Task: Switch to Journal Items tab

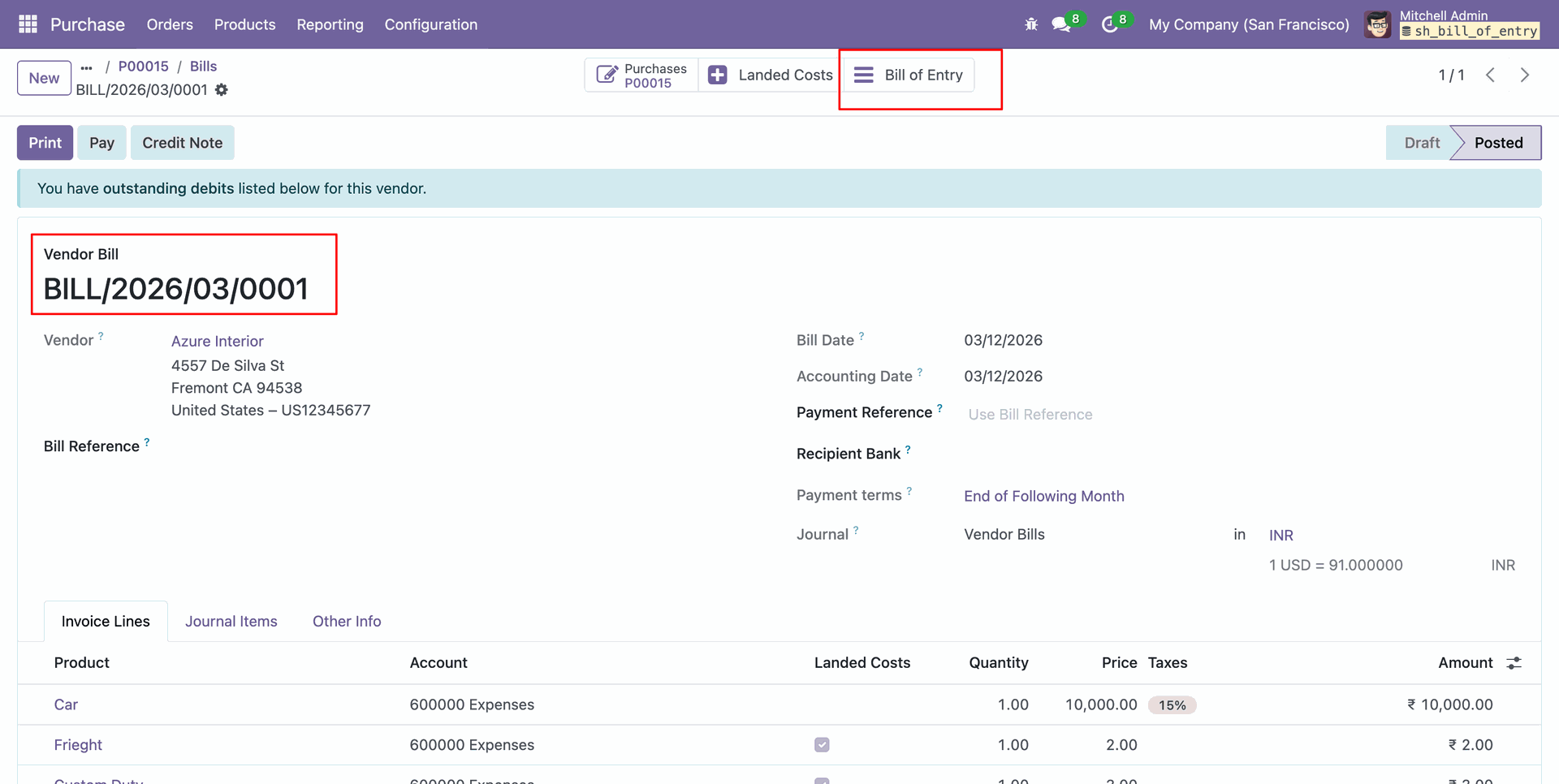Action: (231, 622)
